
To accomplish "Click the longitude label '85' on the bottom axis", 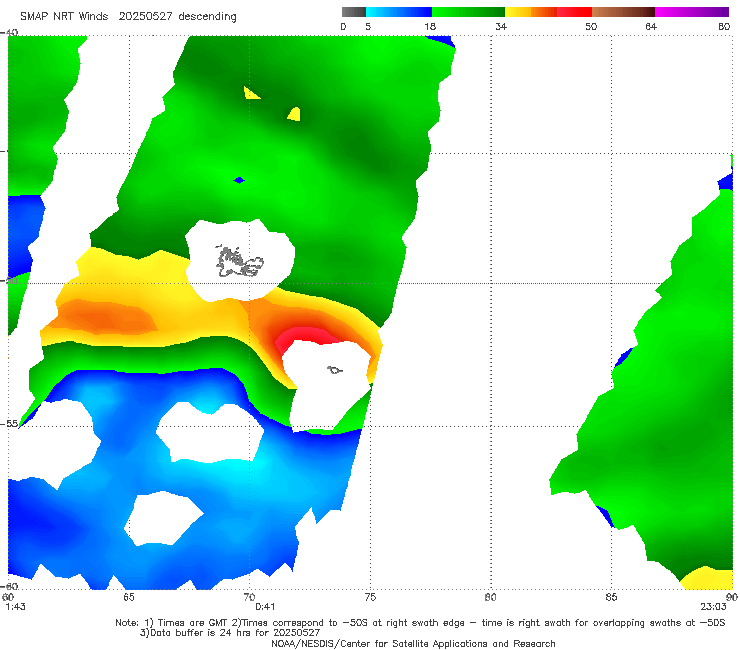I will pos(611,598).
